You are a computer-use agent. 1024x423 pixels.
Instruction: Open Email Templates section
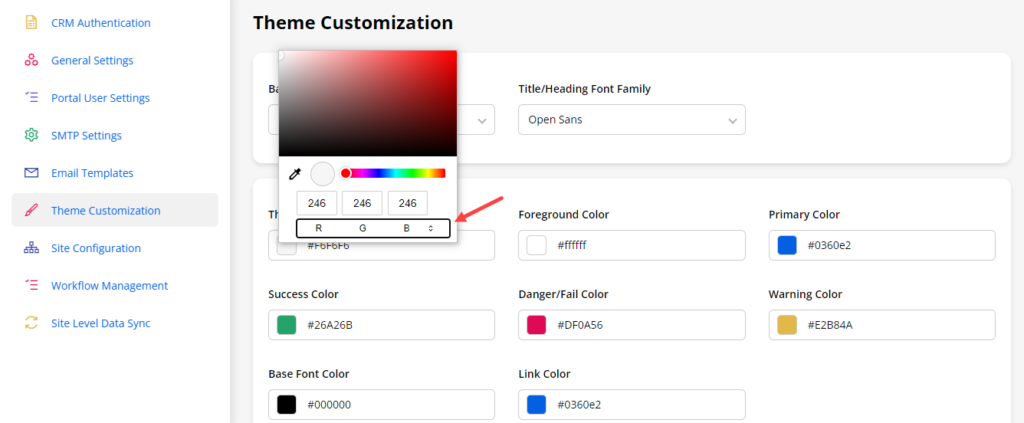(92, 173)
